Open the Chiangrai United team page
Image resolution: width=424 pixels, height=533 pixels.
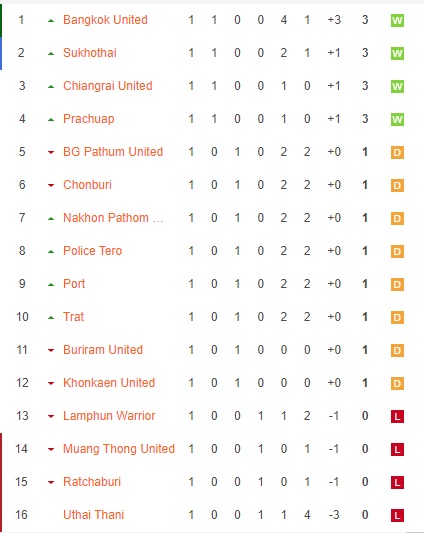108,86
